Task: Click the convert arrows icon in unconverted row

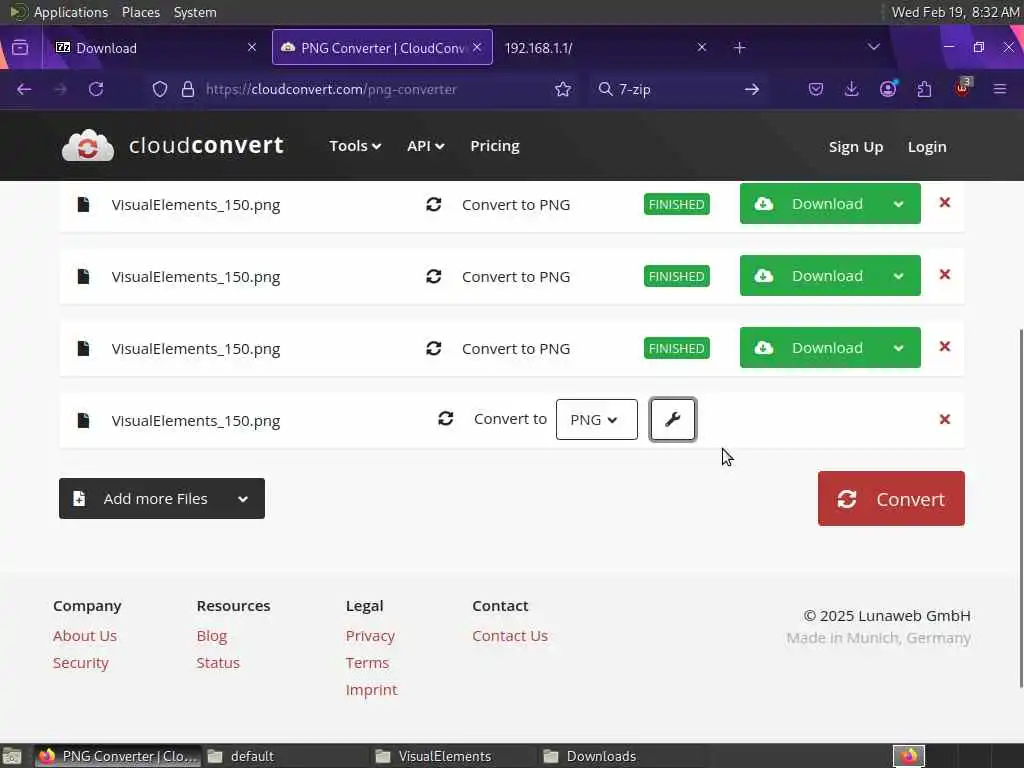Action: pos(445,419)
